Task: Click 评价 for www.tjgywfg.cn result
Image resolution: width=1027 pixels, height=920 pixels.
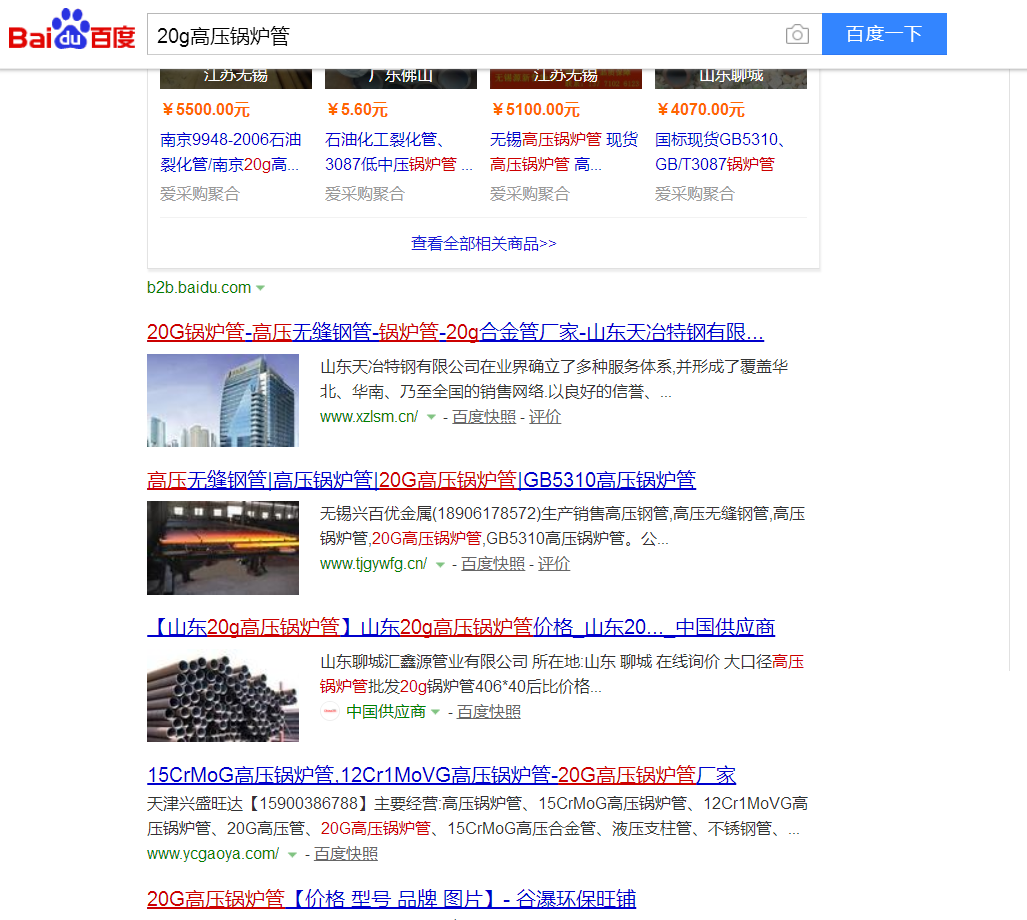Action: [x=554, y=564]
